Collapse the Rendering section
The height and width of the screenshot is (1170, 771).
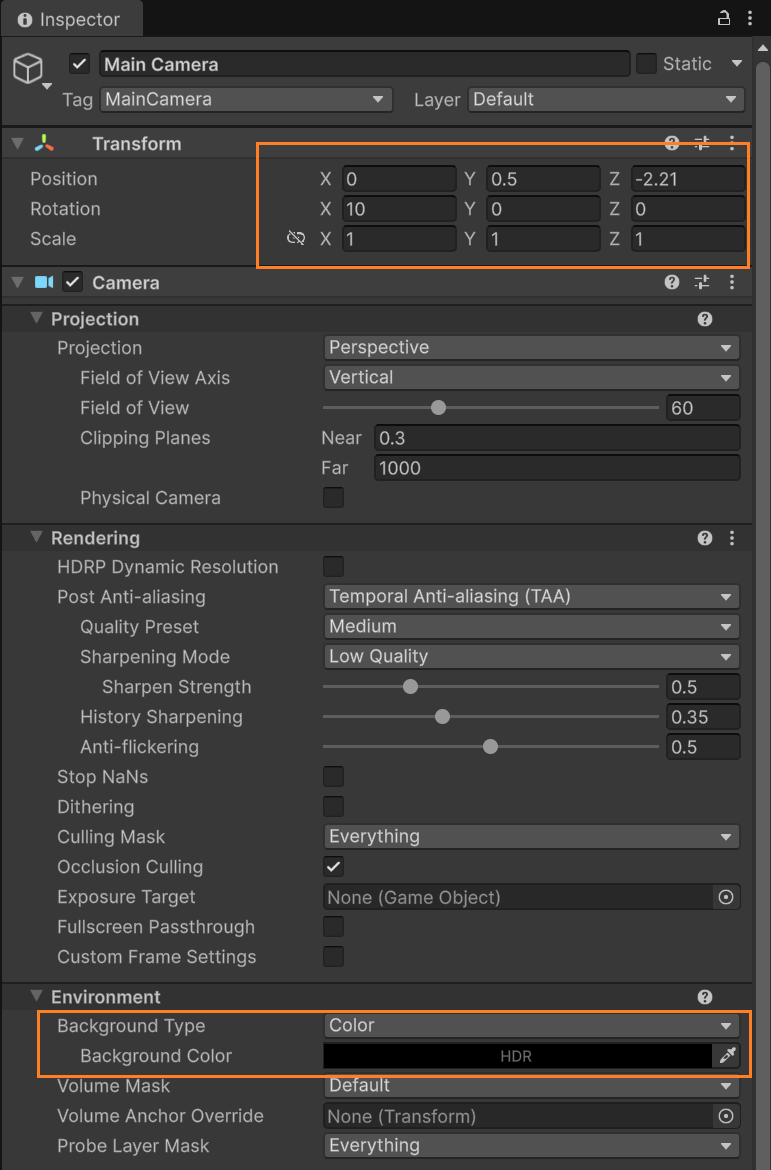(x=38, y=538)
